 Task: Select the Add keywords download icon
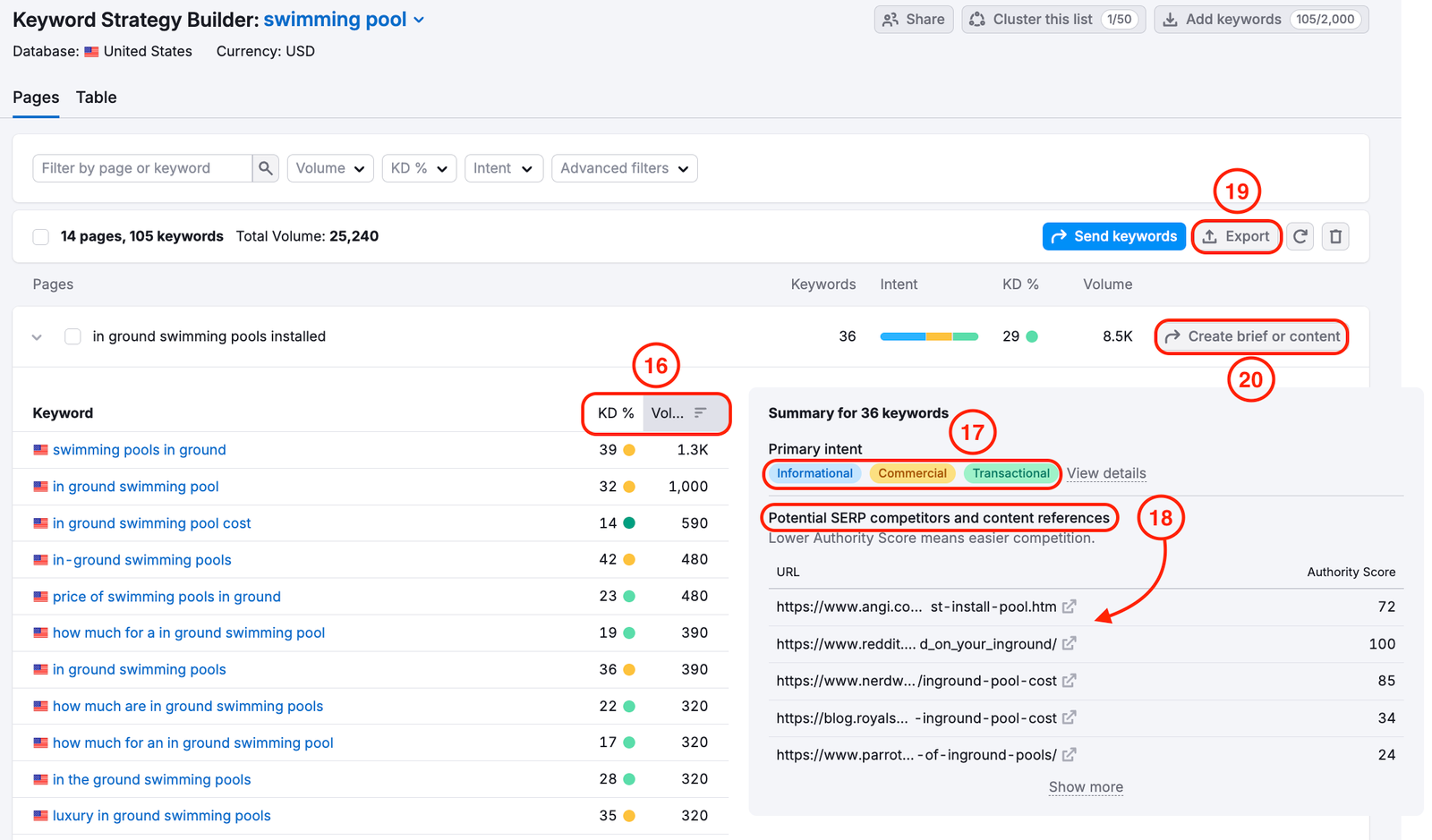1172,19
